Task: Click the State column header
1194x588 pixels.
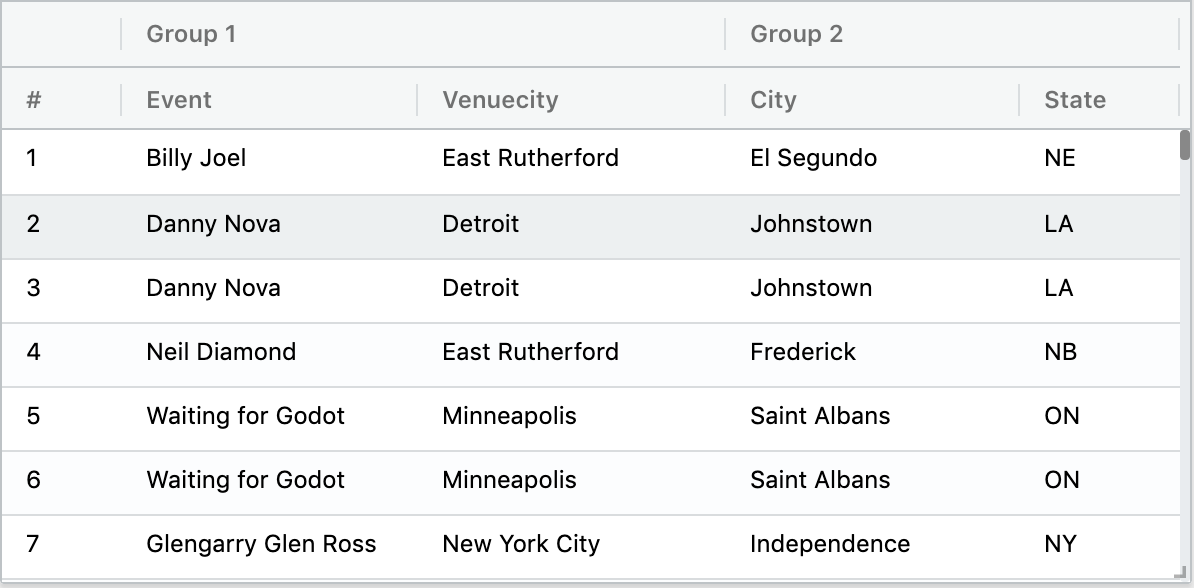Action: [x=1075, y=100]
